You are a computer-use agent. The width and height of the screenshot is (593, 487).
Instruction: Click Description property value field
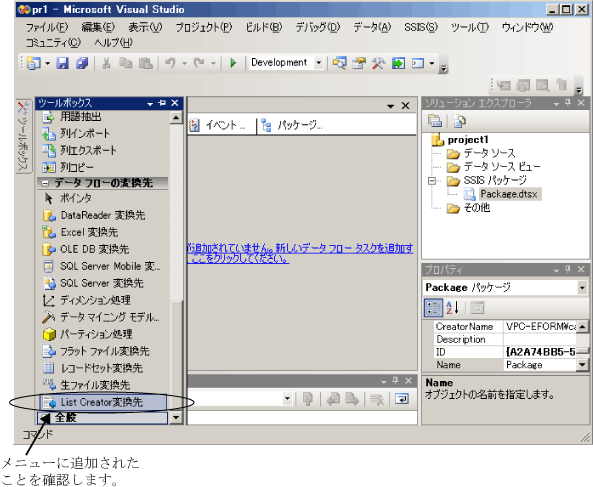540,339
